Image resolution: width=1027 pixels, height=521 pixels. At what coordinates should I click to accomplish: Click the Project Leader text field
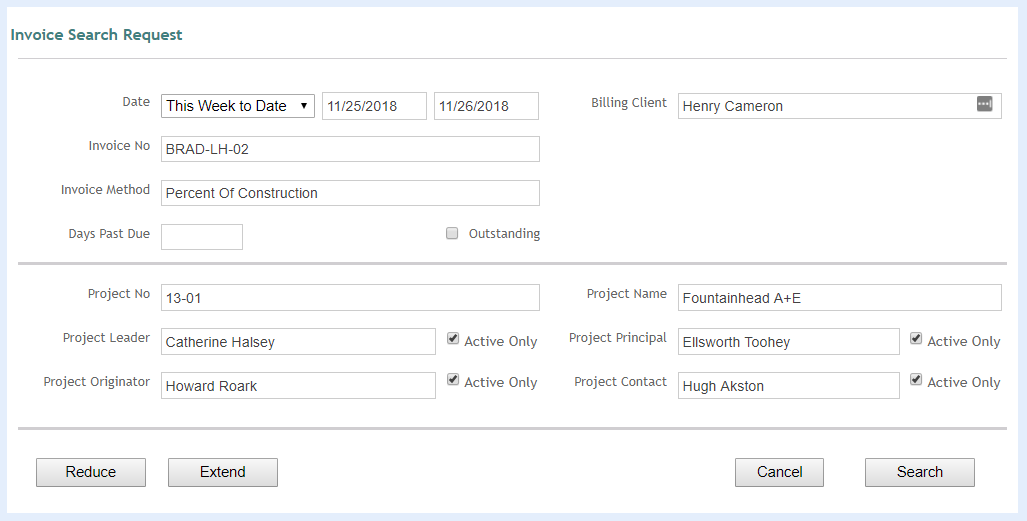pos(298,341)
